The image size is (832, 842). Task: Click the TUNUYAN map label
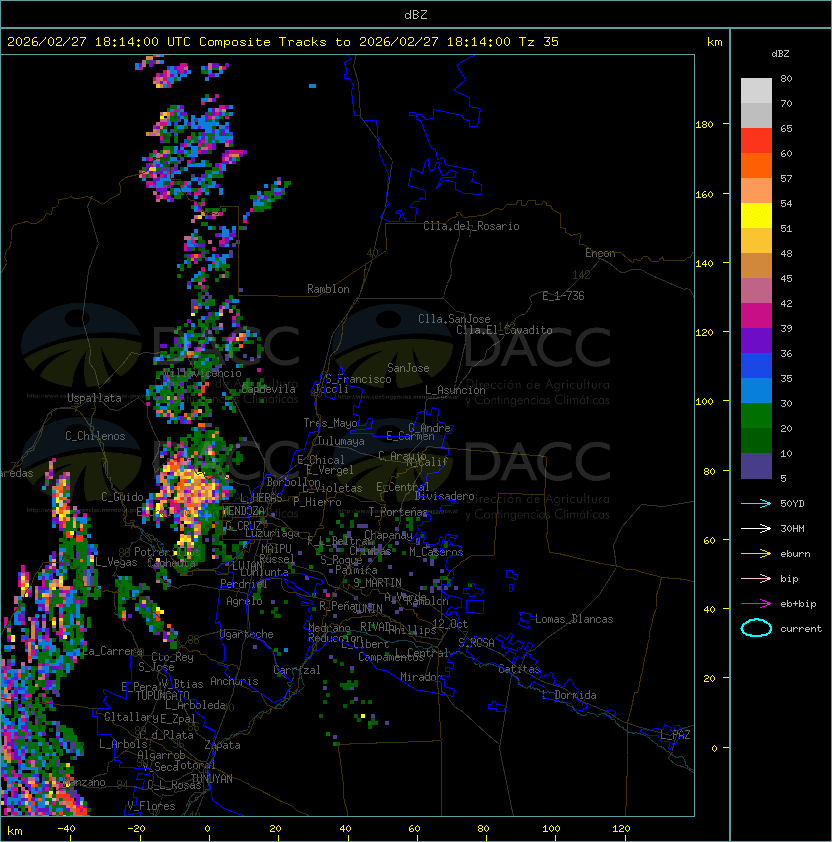(212, 779)
